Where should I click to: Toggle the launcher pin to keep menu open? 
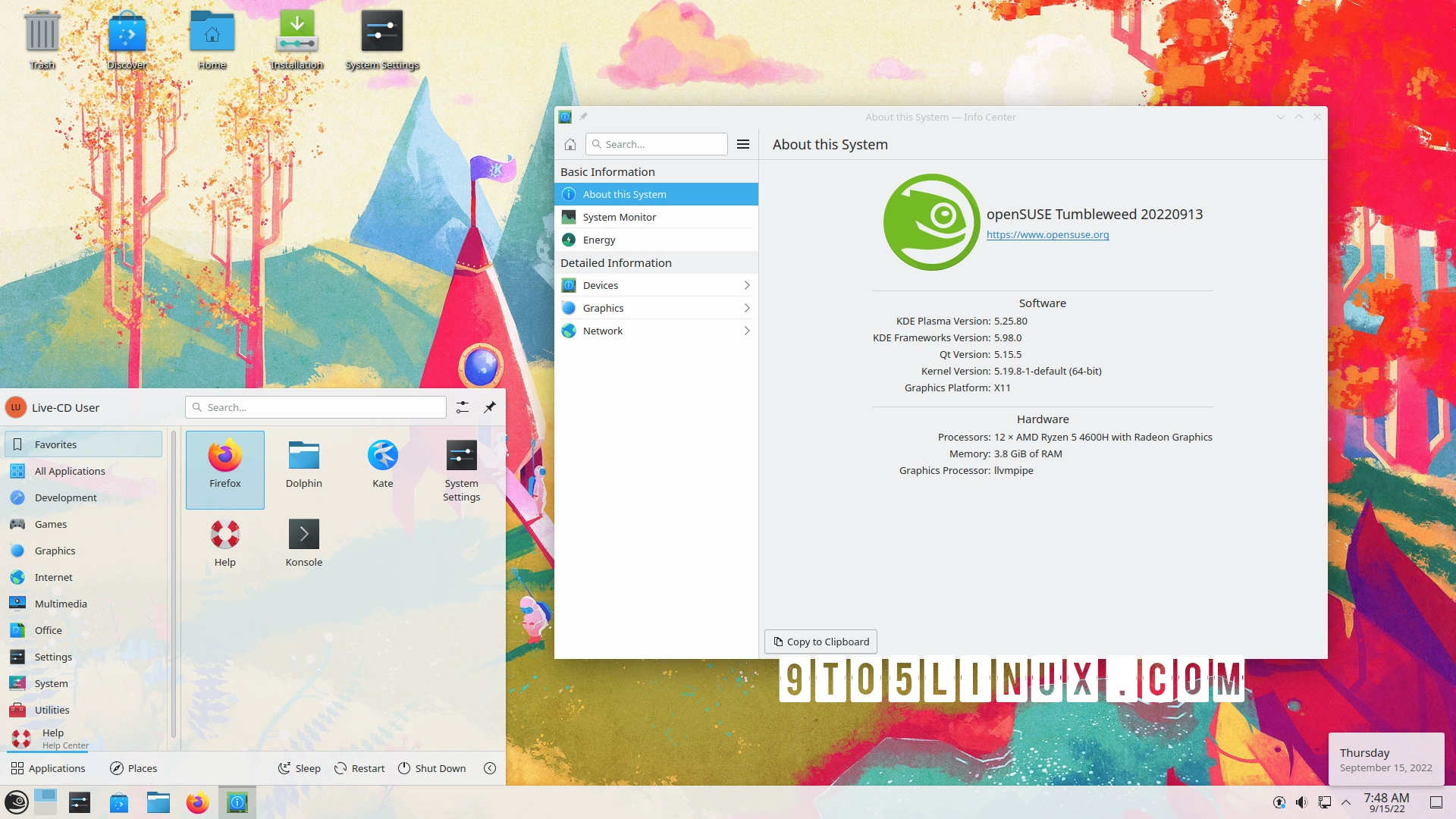(x=489, y=407)
